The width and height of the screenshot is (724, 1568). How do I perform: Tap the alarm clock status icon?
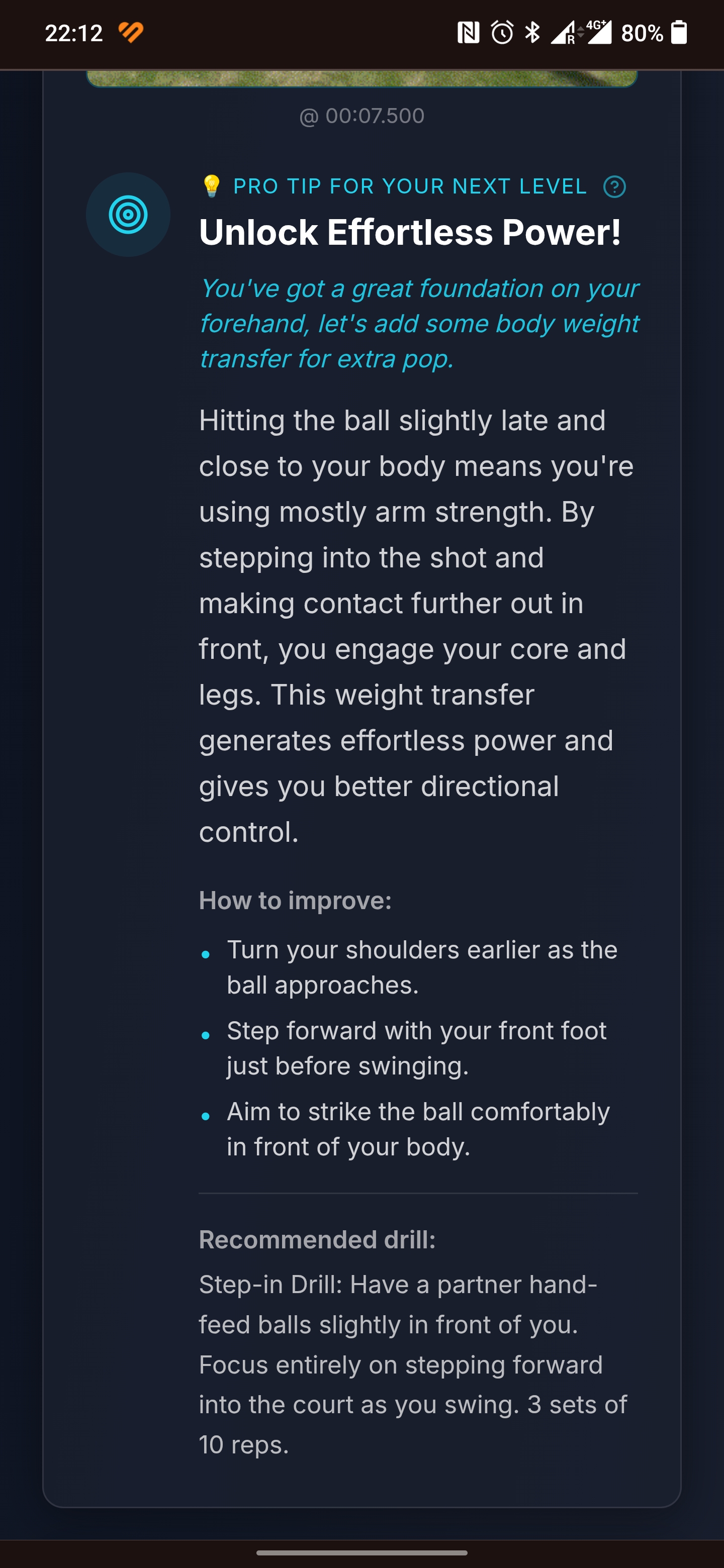pyautogui.click(x=502, y=32)
